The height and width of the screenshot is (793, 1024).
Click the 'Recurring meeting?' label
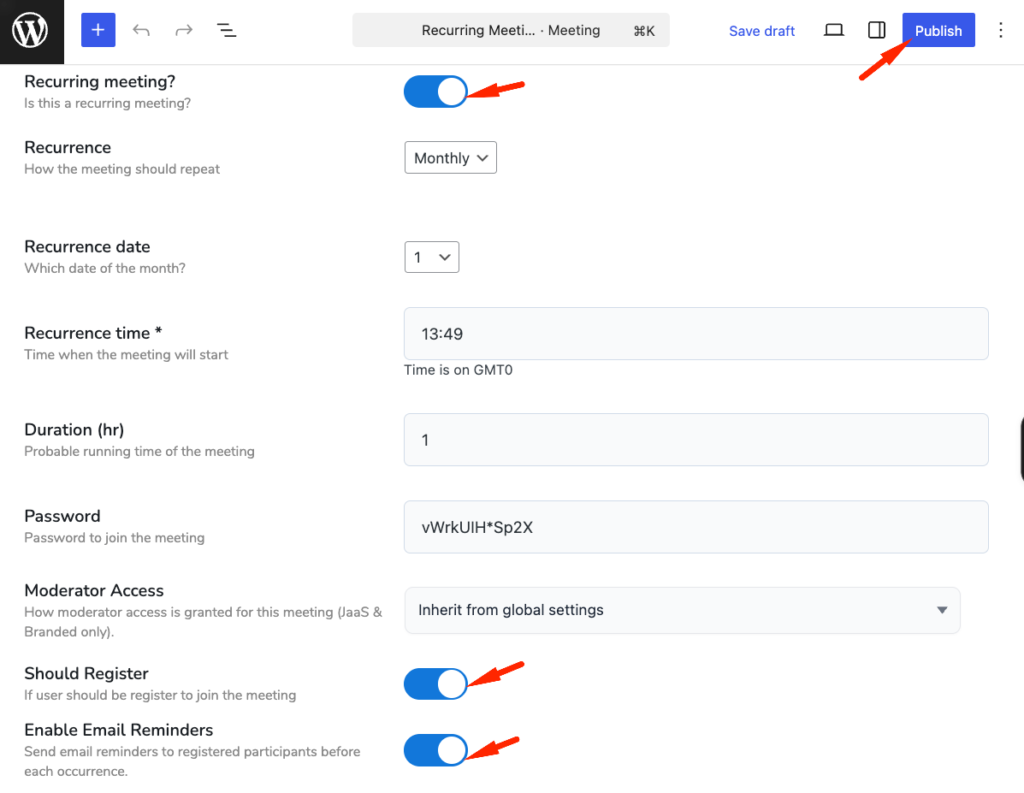100,82
